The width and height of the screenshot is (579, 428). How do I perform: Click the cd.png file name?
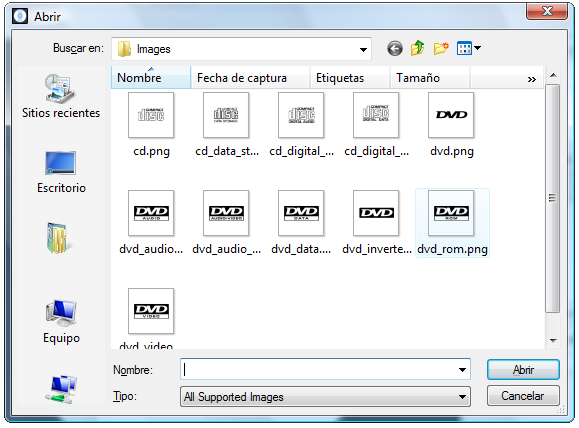pos(151,151)
